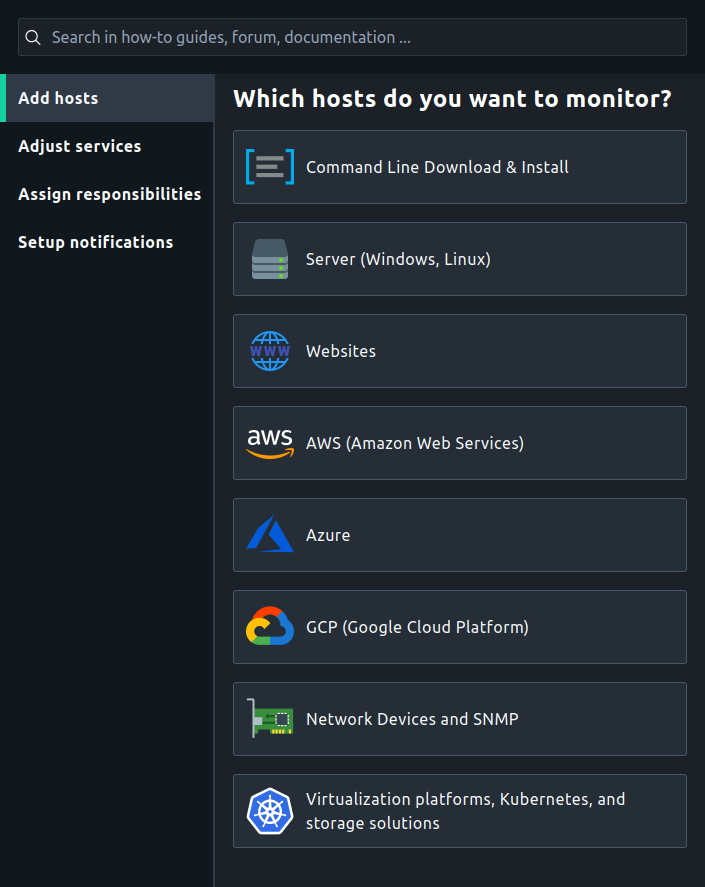The height and width of the screenshot is (887, 705).
Task: Open the Add hosts section
Action: 108,98
